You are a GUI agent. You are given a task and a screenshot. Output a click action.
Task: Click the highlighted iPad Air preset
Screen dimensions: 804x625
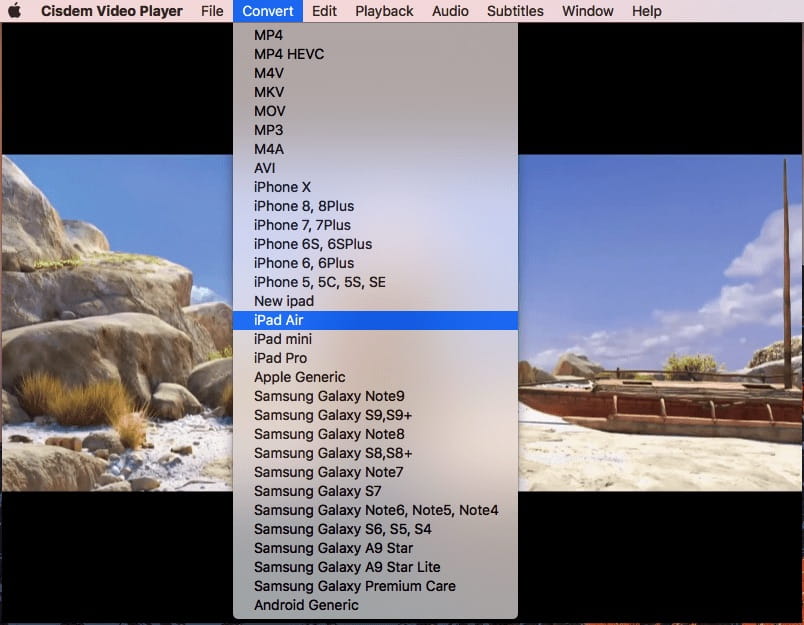click(x=375, y=320)
